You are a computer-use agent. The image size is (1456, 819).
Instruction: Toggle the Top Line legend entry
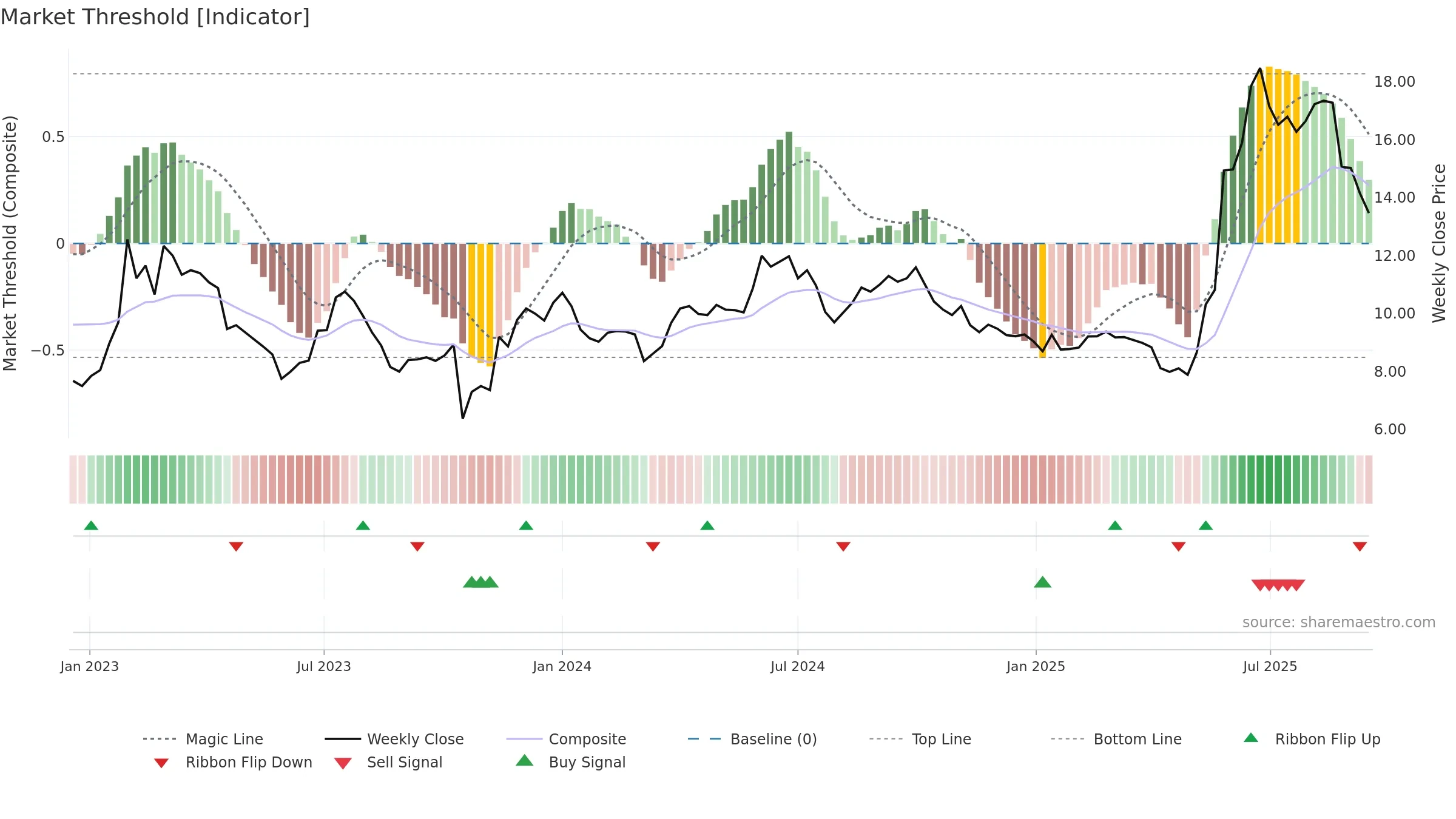[920, 739]
